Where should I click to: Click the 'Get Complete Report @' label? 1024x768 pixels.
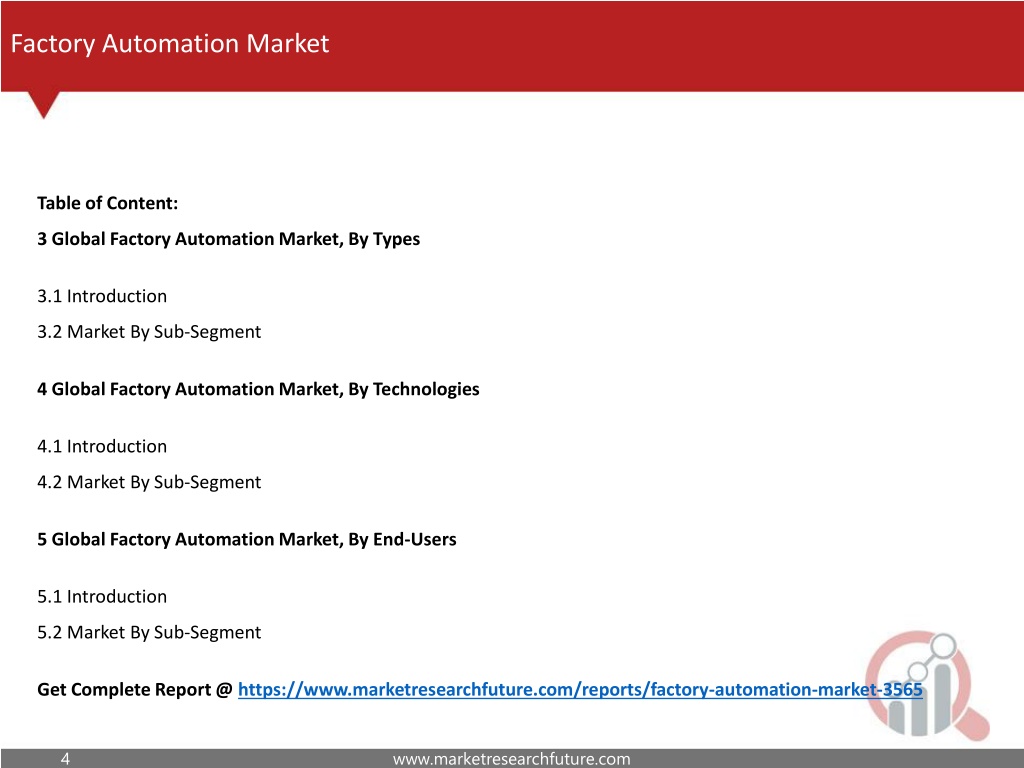point(135,690)
